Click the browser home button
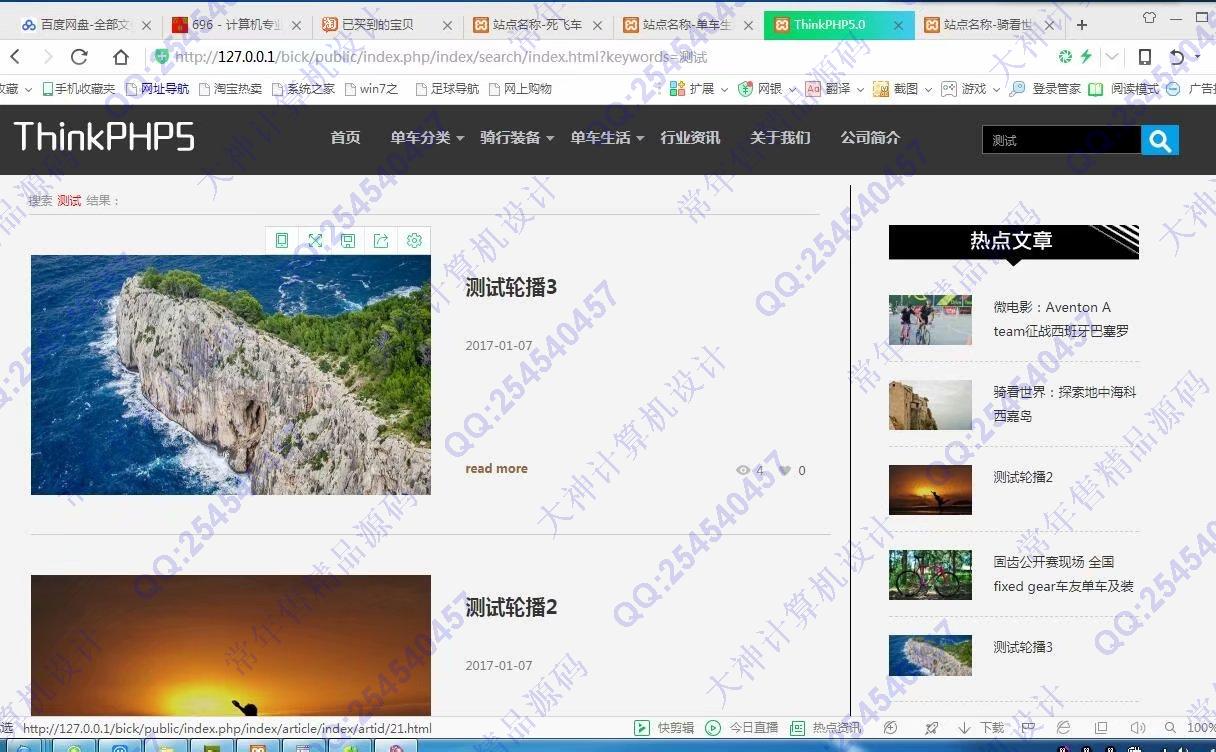 (x=121, y=57)
